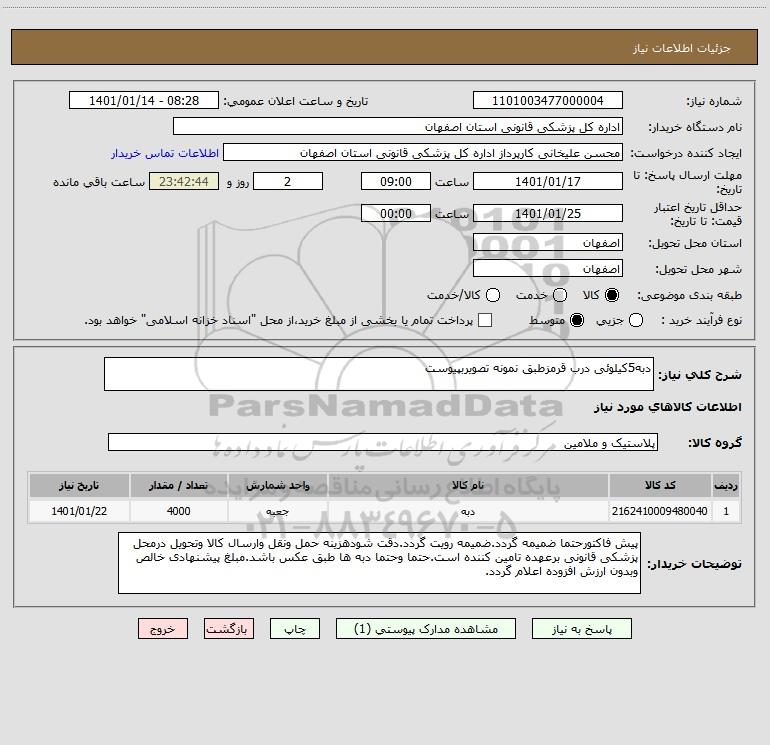Click the تاریخ نیاز column header

[x=79, y=485]
